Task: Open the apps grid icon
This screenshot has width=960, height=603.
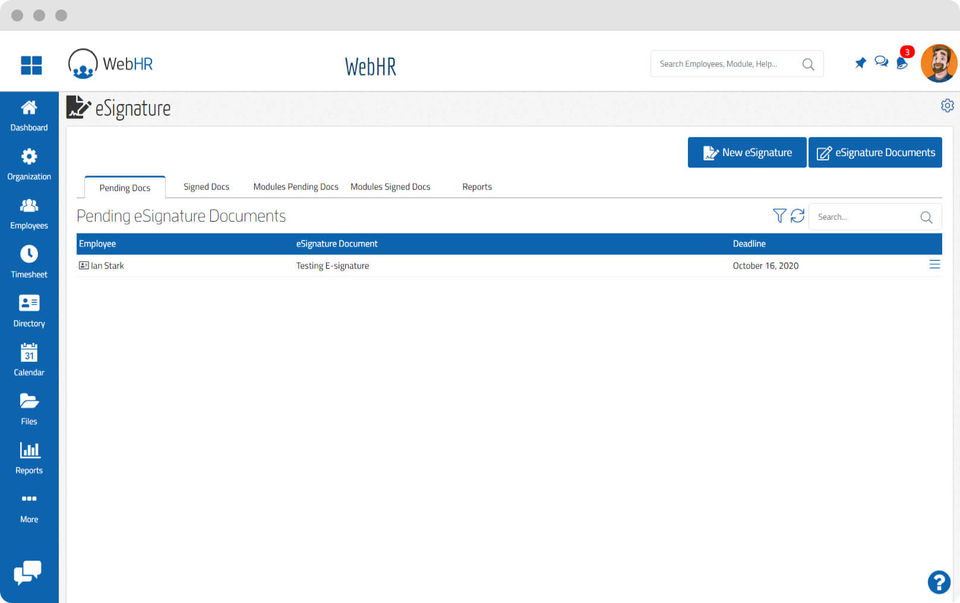Action: coord(31,65)
